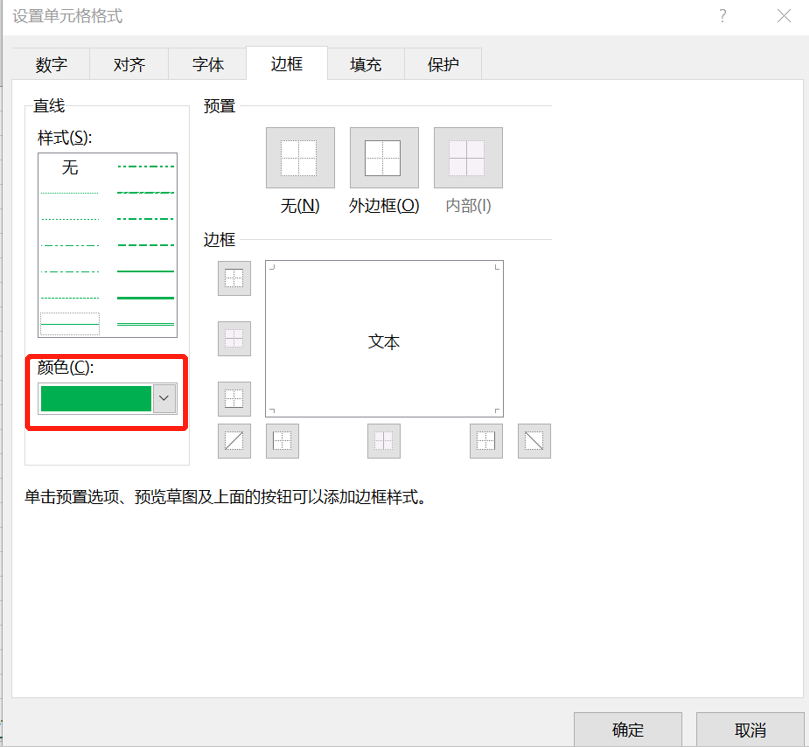Click the 确定 button
This screenshot has width=809, height=747.
click(628, 729)
